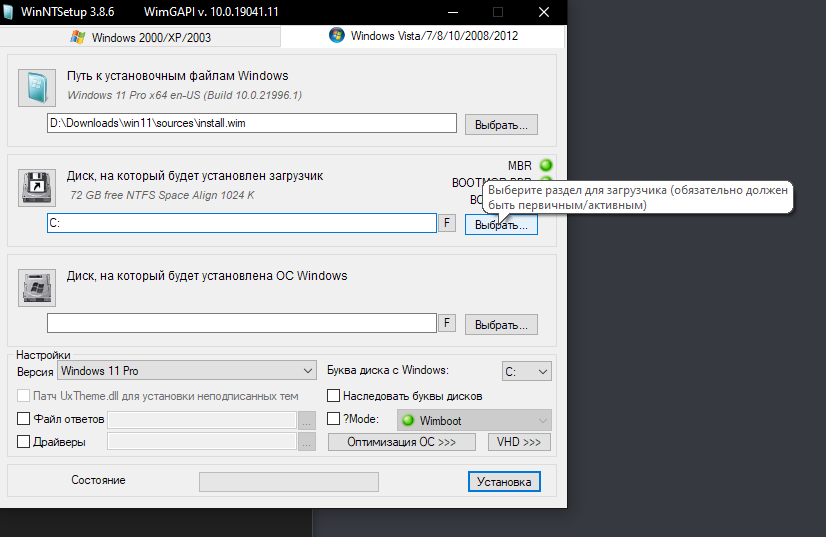Open the Wimboot mode dropdown
Image resolution: width=826 pixels, height=537 pixels.
click(474, 421)
